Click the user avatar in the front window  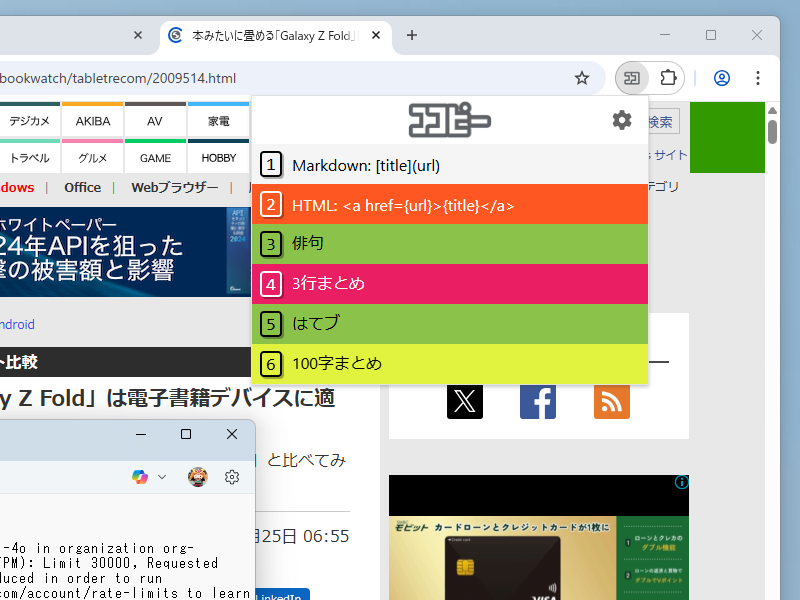click(197, 477)
